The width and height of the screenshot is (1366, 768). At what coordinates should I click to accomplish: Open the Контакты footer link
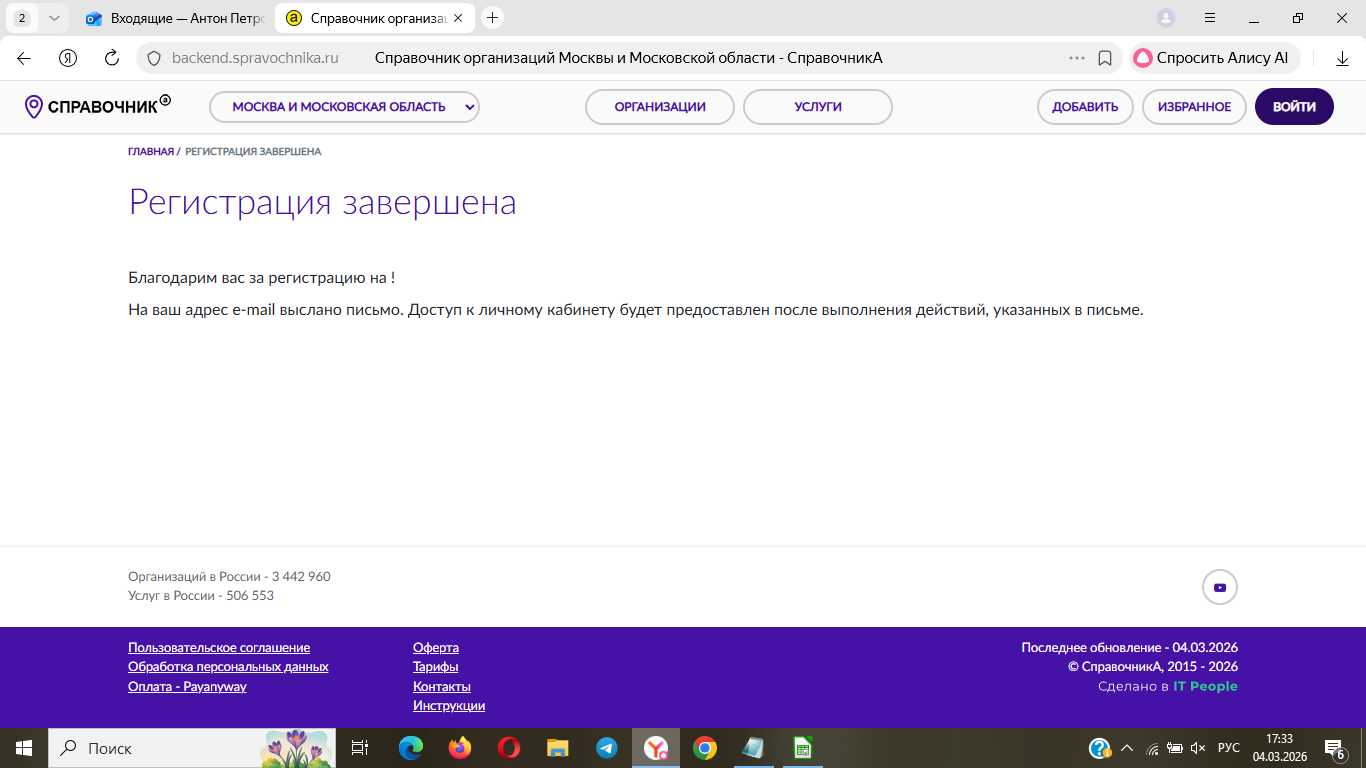click(x=442, y=687)
